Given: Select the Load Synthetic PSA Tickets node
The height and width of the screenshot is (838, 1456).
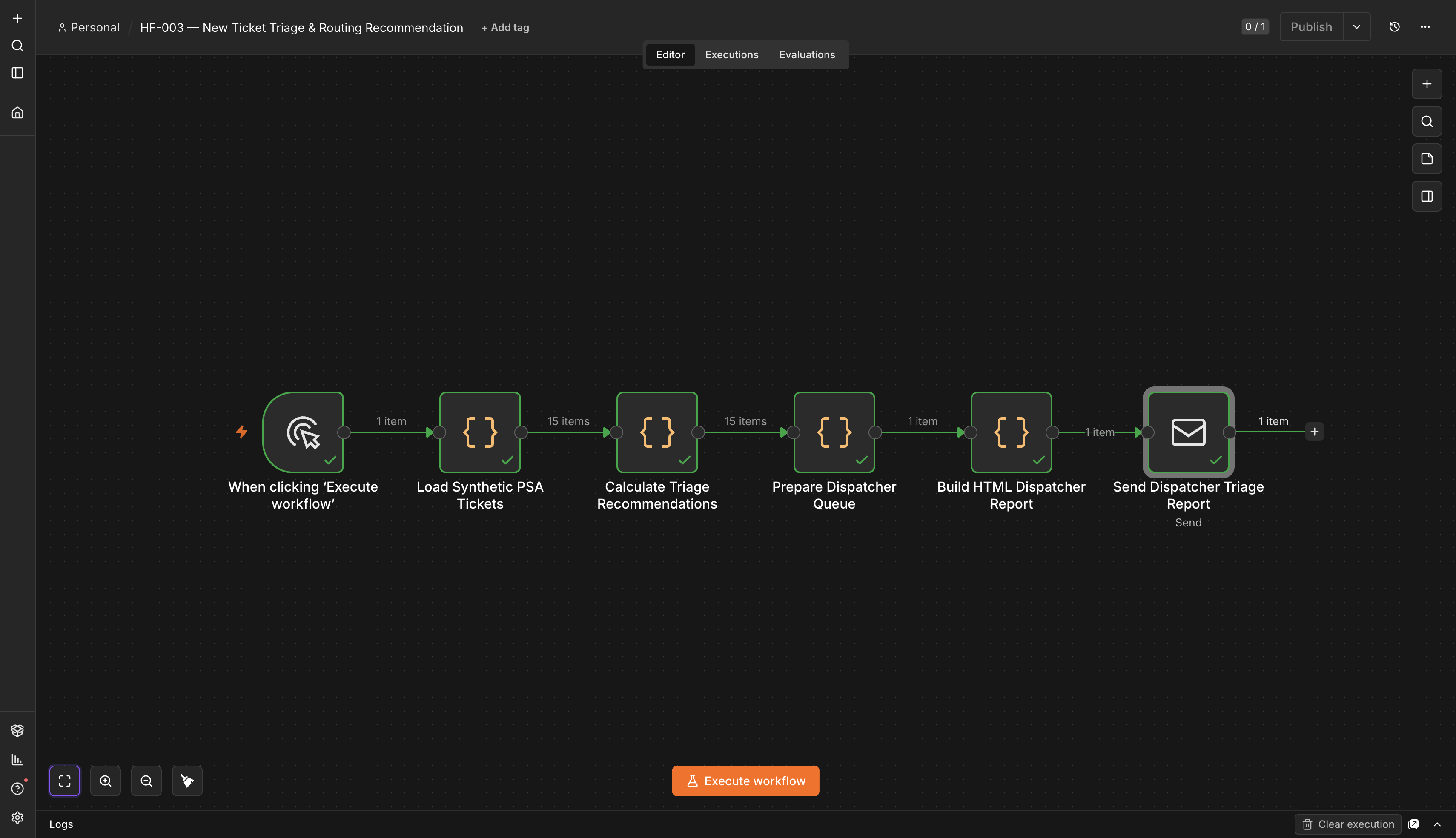Looking at the screenshot, I should (480, 432).
